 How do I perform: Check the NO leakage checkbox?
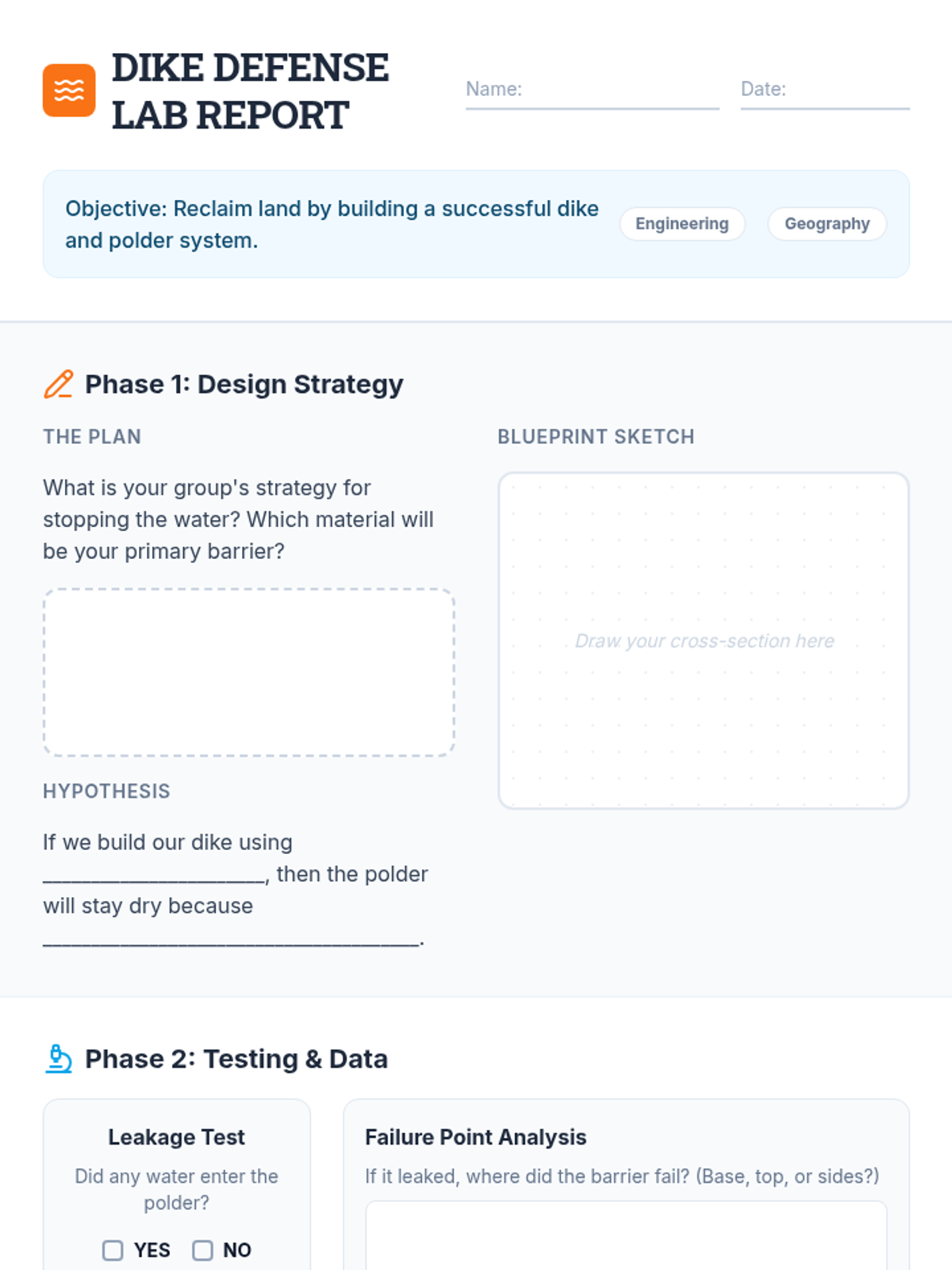coord(202,1250)
